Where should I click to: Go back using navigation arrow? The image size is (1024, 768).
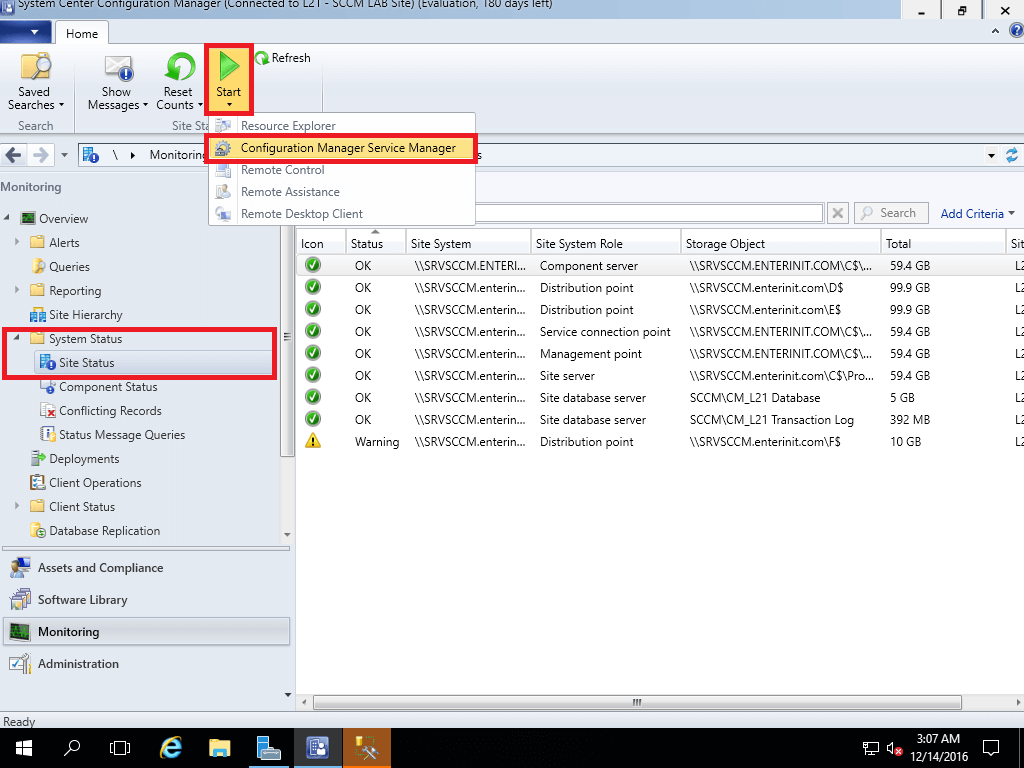tap(13, 155)
